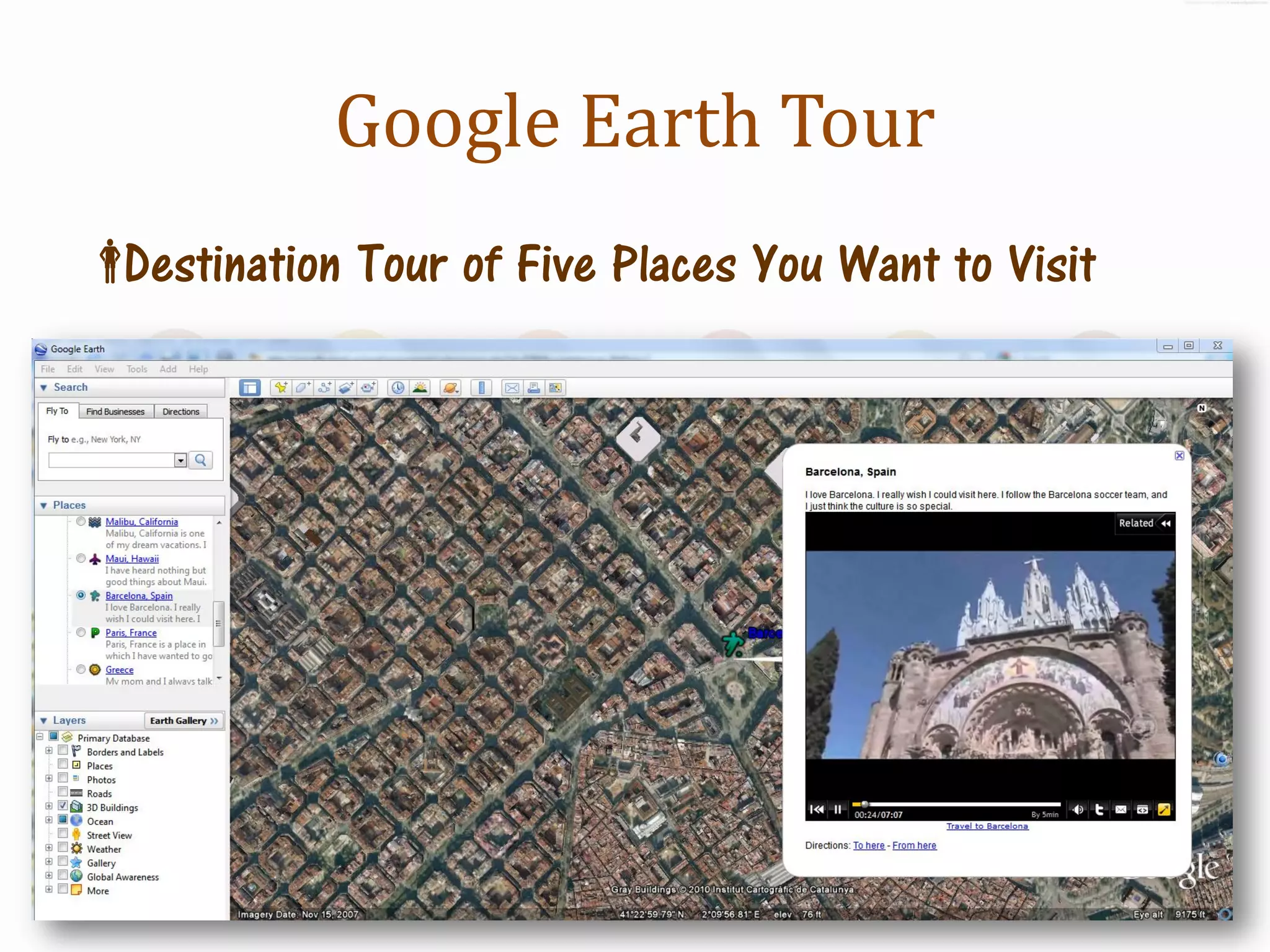Show historical imagery with the clock icon
The height and width of the screenshot is (952, 1270).
pyautogui.click(x=397, y=388)
